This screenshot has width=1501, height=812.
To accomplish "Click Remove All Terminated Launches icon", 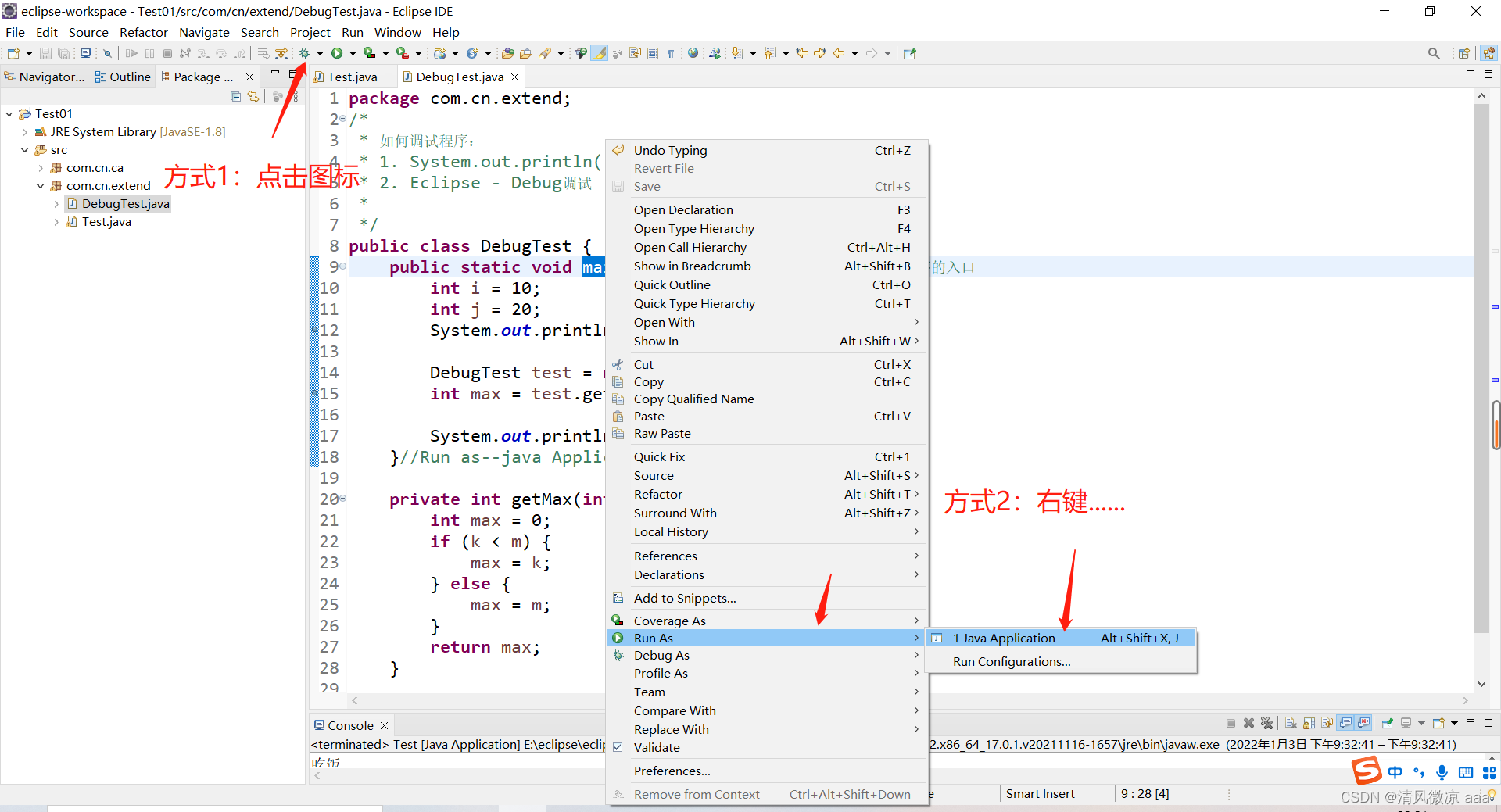I will point(1266,723).
